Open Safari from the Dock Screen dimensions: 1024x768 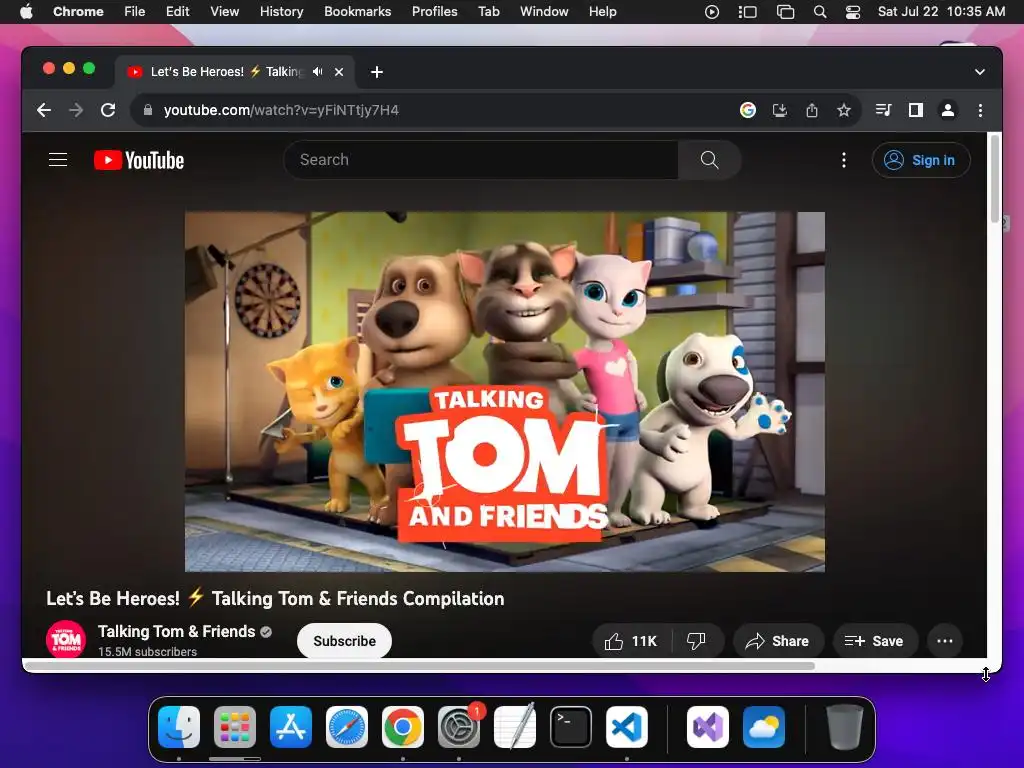coord(347,727)
